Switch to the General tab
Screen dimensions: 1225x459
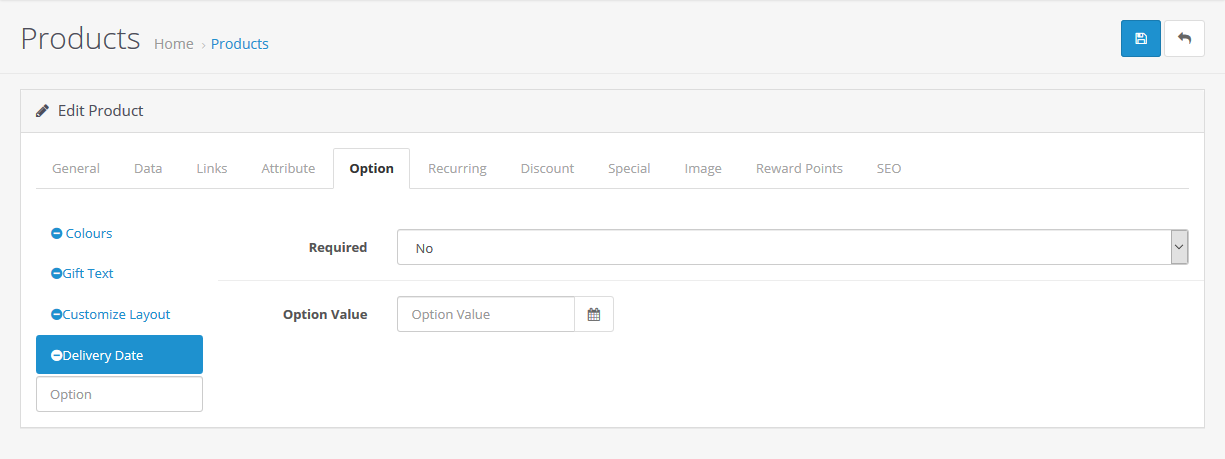(x=76, y=168)
